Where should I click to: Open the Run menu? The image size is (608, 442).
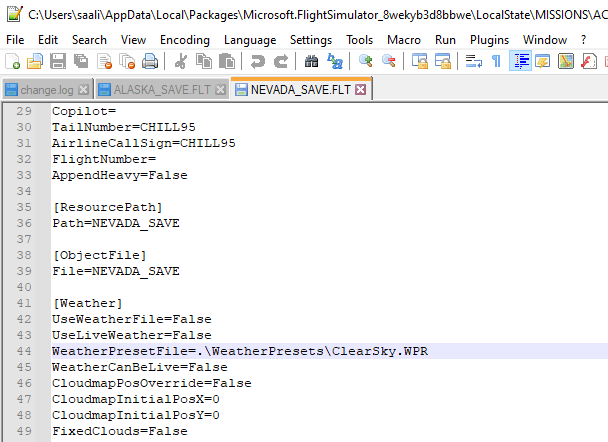[445, 40]
